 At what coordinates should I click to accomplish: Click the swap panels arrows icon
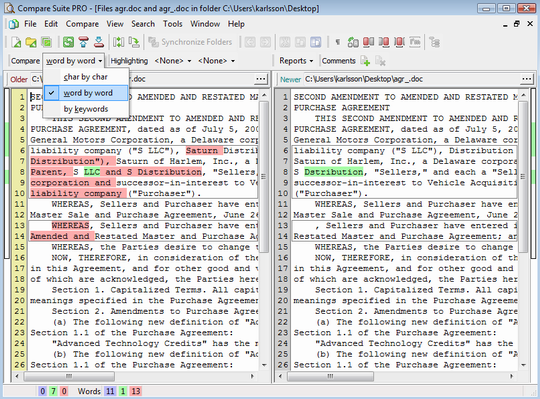(x=118, y=42)
